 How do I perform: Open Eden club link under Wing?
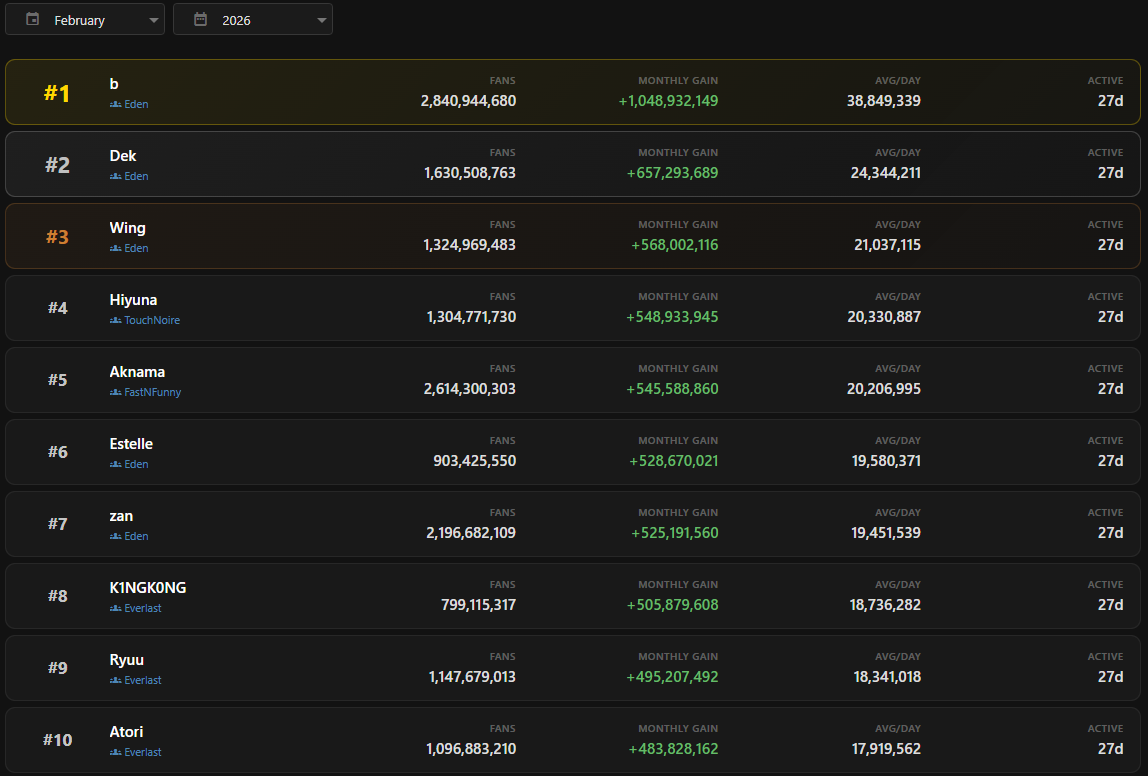(x=136, y=248)
